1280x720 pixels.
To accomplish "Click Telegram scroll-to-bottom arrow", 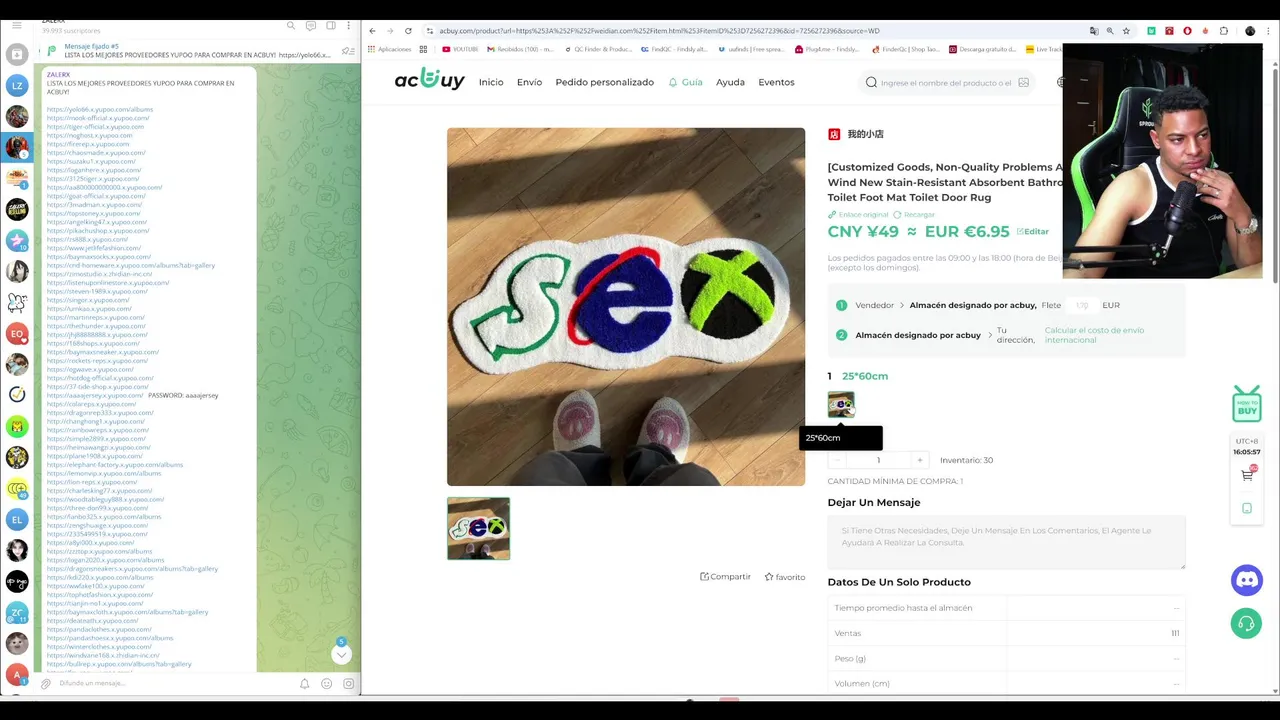I will click(x=341, y=654).
